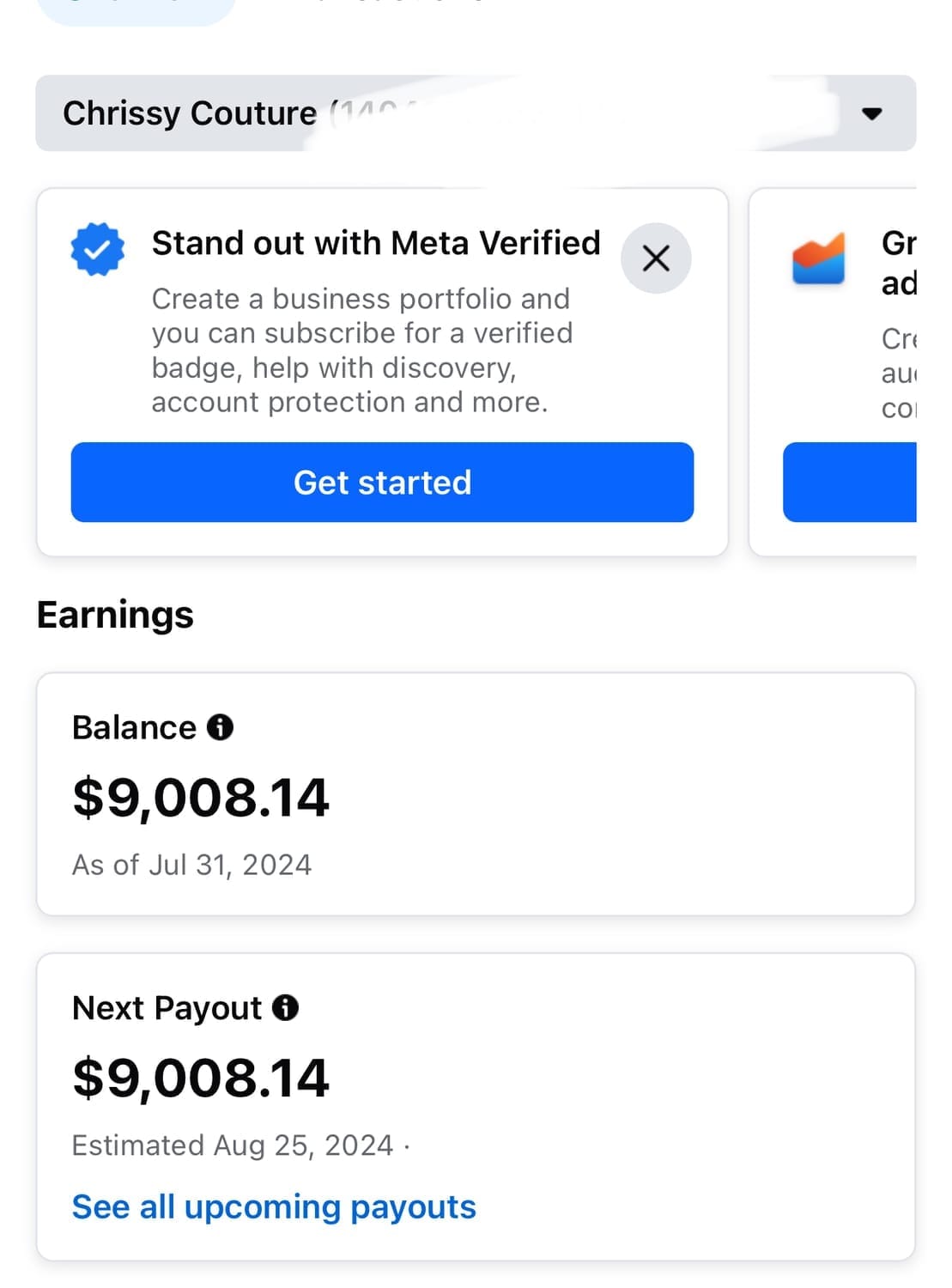
Task: Tap the Estimated Aug 25, 2024 text
Action: pos(233,1145)
